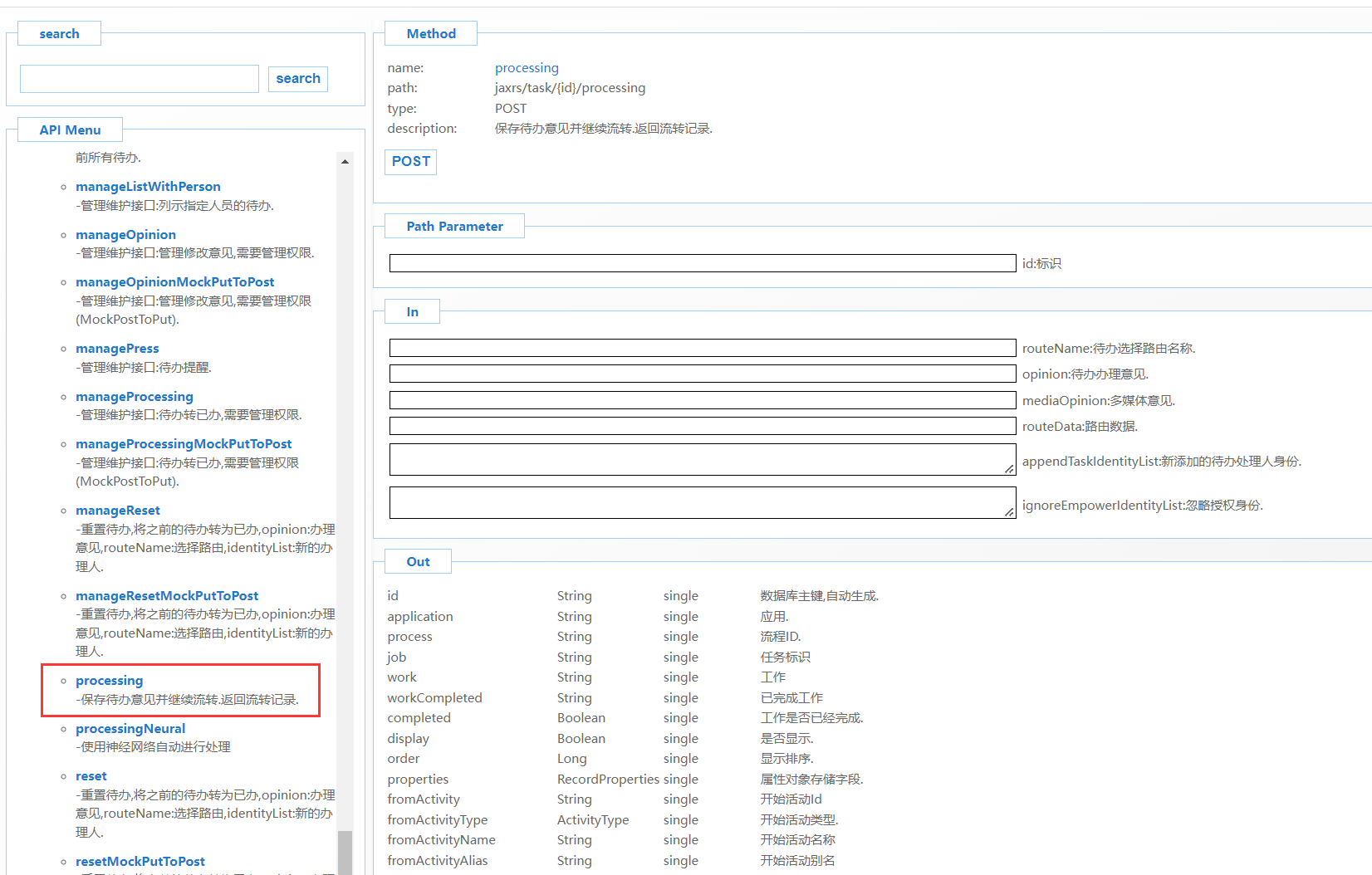Open the manageOpinion API link

click(125, 235)
